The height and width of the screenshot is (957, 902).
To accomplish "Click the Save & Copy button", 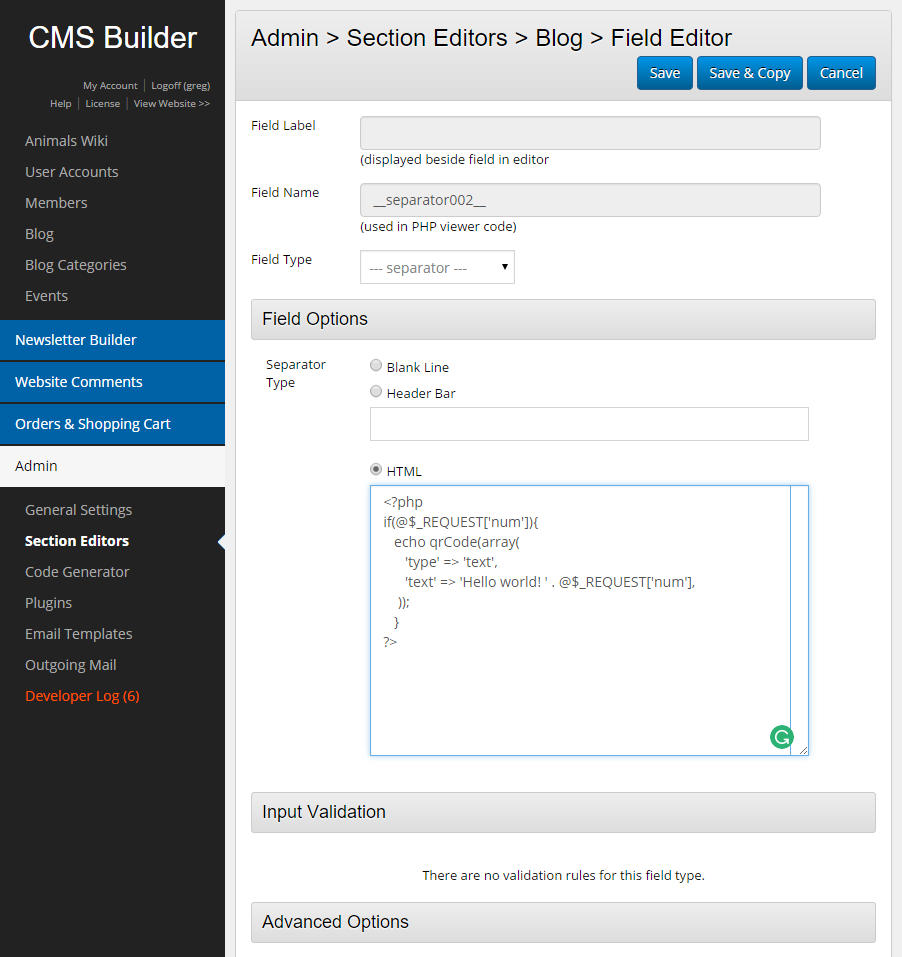I will [x=749, y=73].
